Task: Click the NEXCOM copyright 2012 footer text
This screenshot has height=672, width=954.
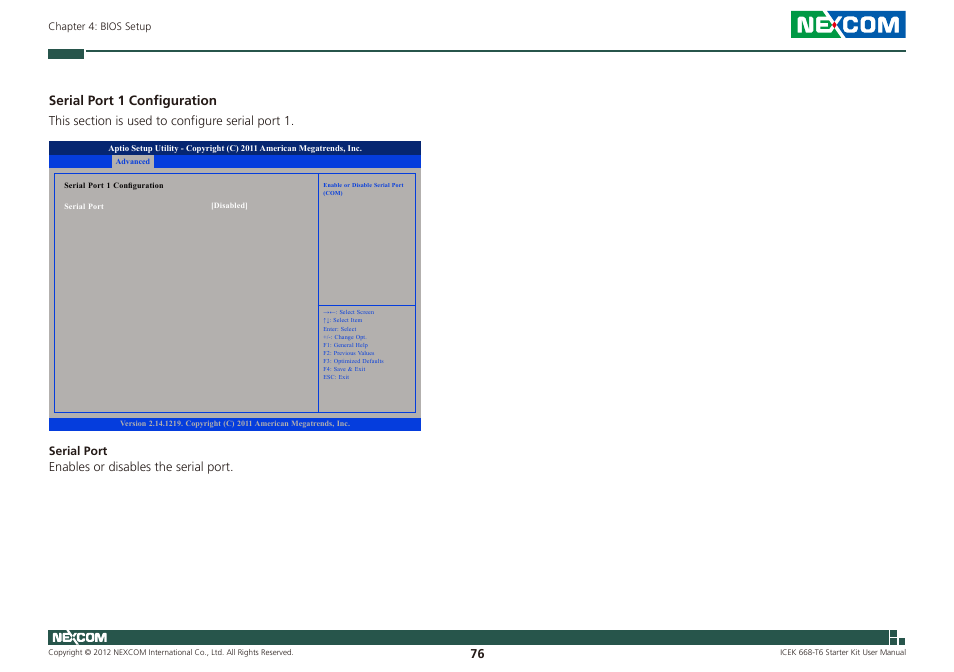Action: click(171, 652)
